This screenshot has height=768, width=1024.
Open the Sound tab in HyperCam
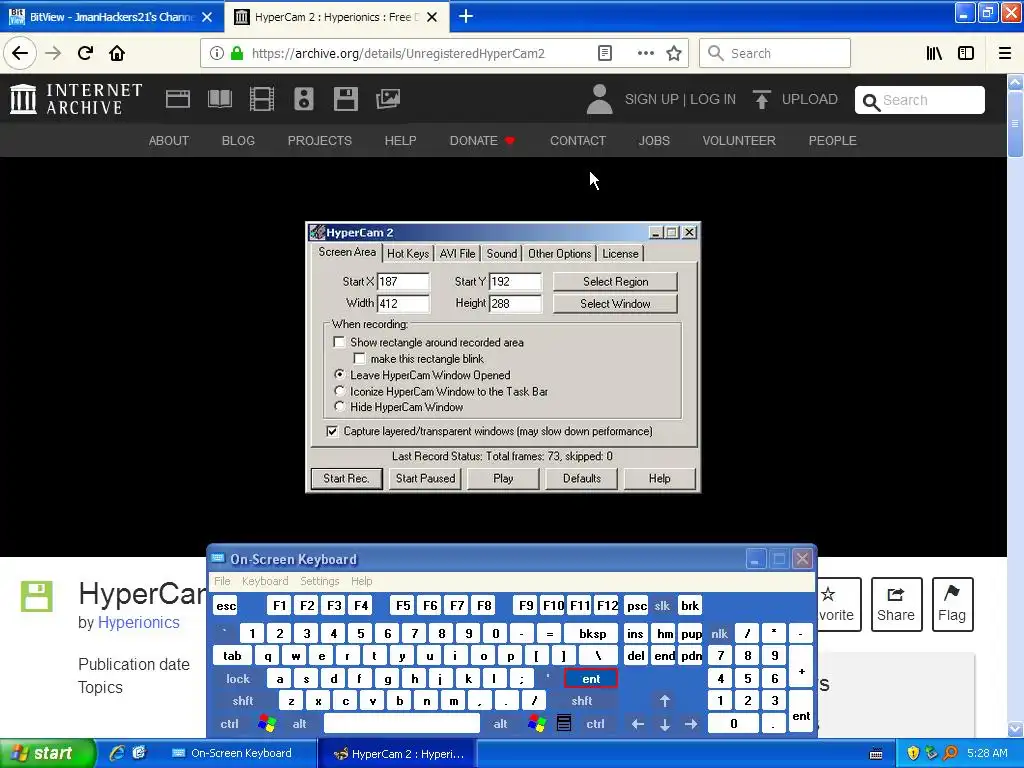click(502, 253)
